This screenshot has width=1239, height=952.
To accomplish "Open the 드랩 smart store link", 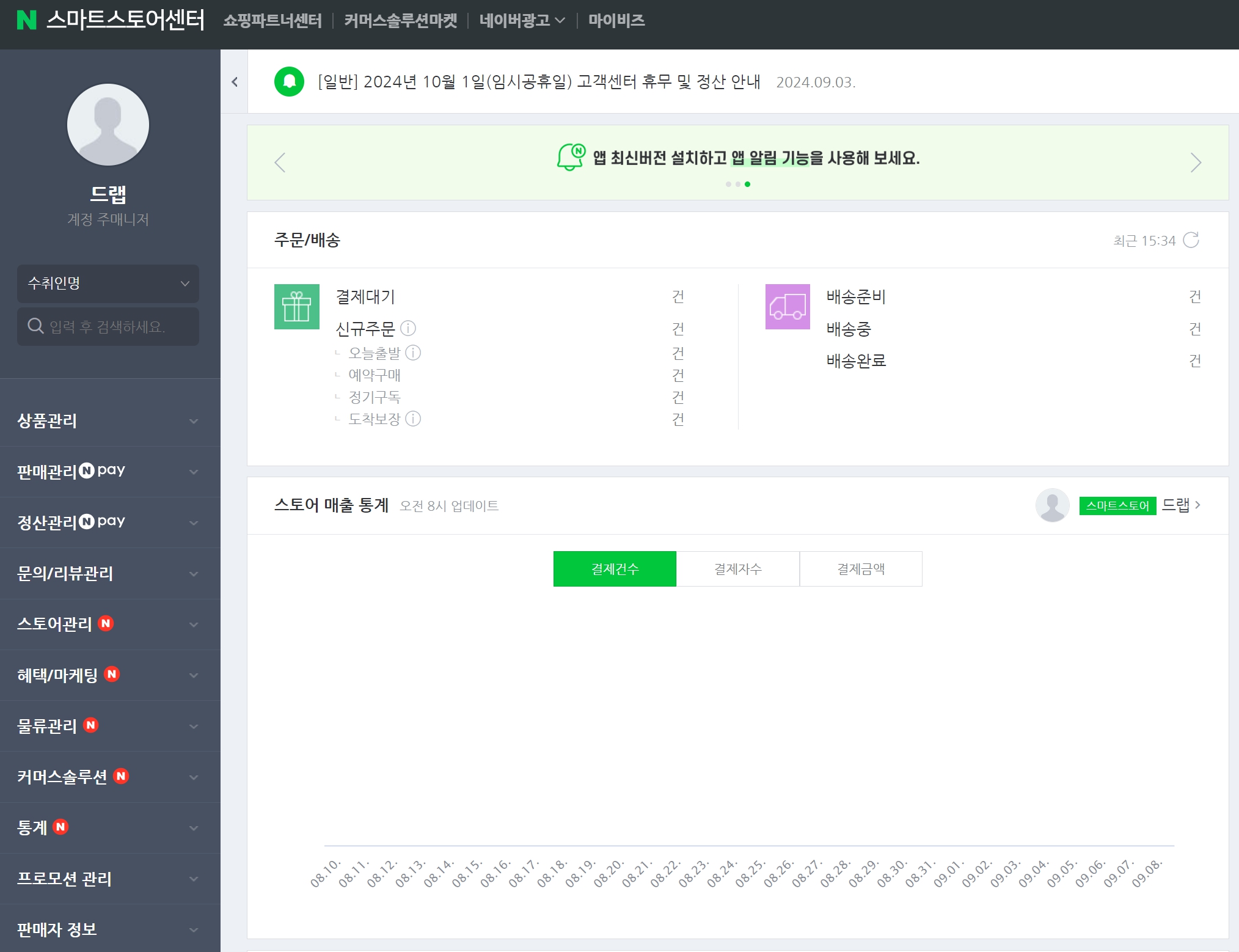I will click(x=1180, y=505).
